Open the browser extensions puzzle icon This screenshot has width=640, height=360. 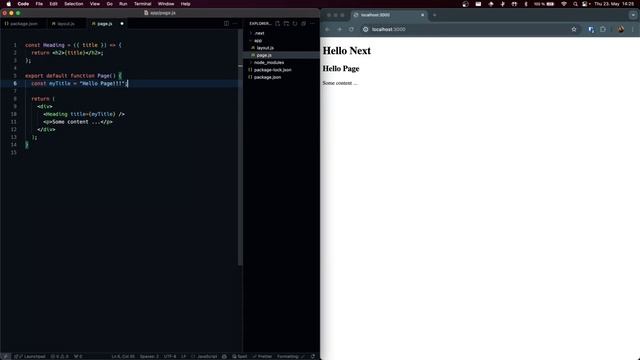tap(603, 29)
